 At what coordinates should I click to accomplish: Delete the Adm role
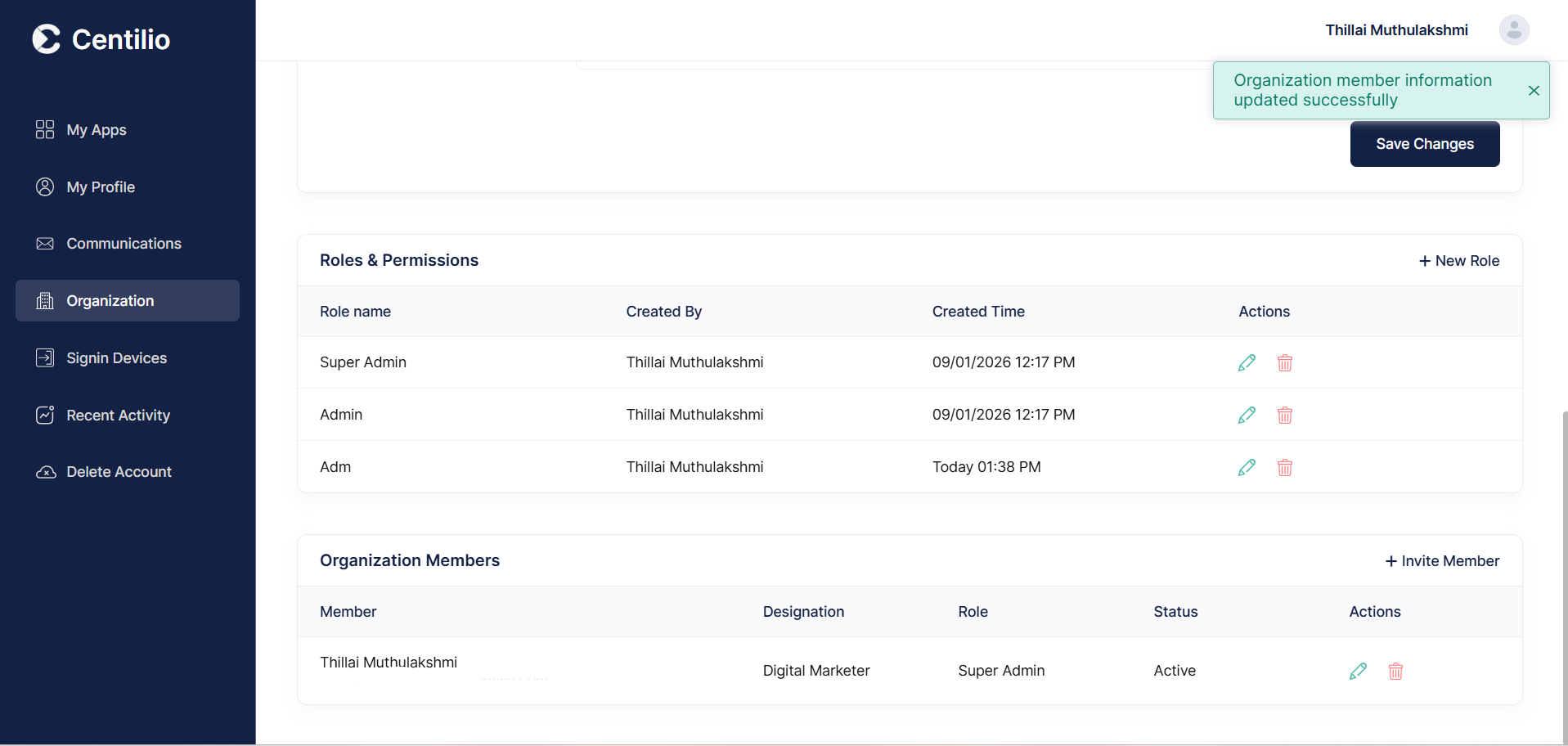pyautogui.click(x=1284, y=467)
